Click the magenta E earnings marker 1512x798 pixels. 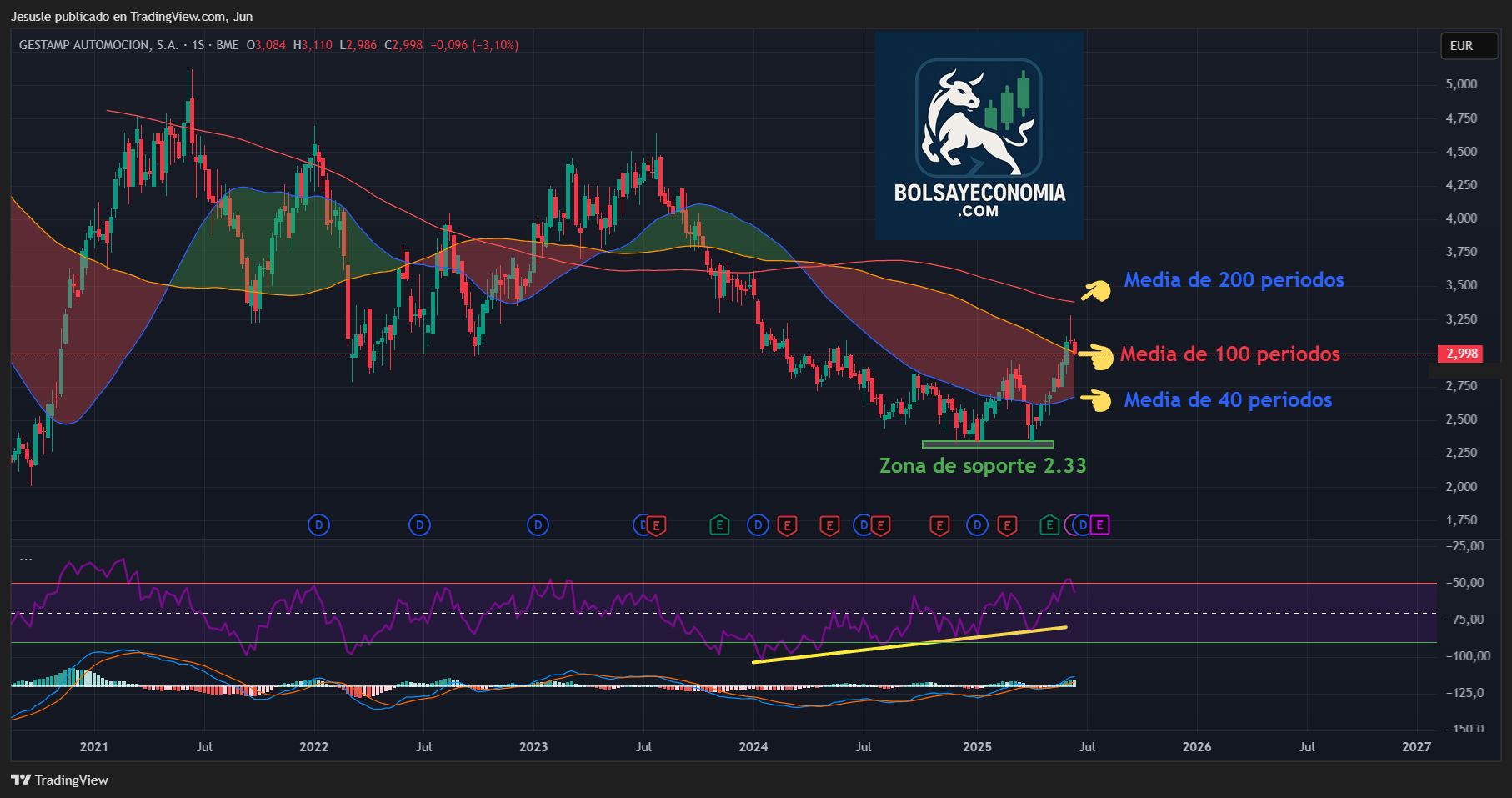(x=1100, y=525)
